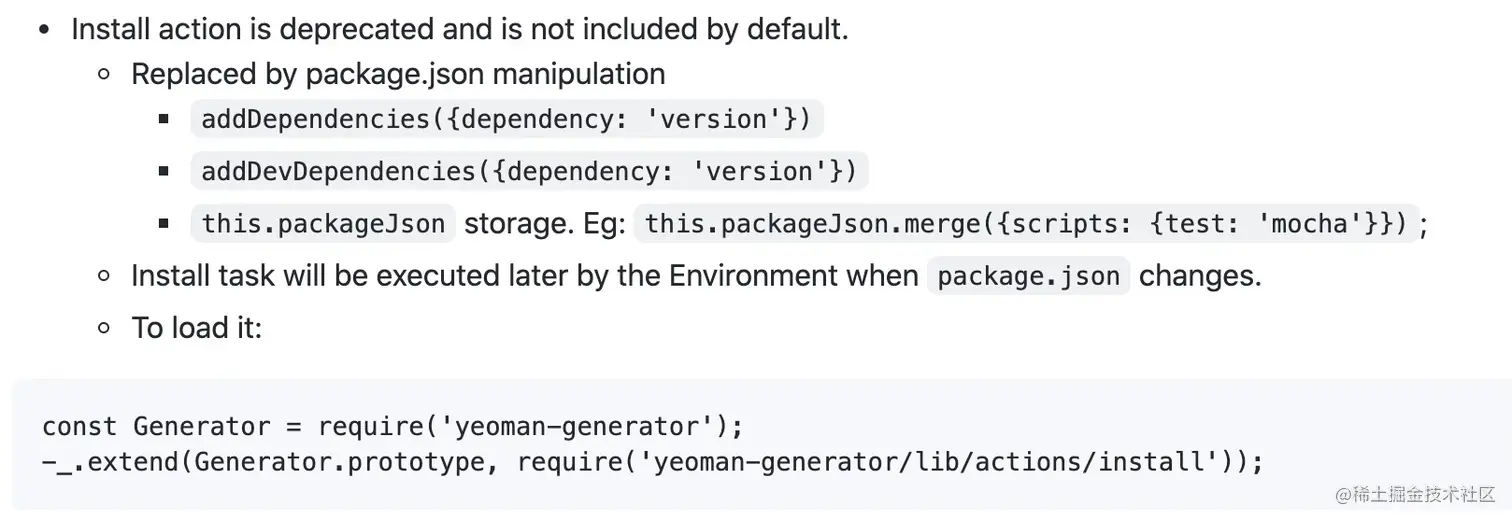Click the this.packageJson.merge code example
Screen dimensions: 1512x521
[1026, 223]
